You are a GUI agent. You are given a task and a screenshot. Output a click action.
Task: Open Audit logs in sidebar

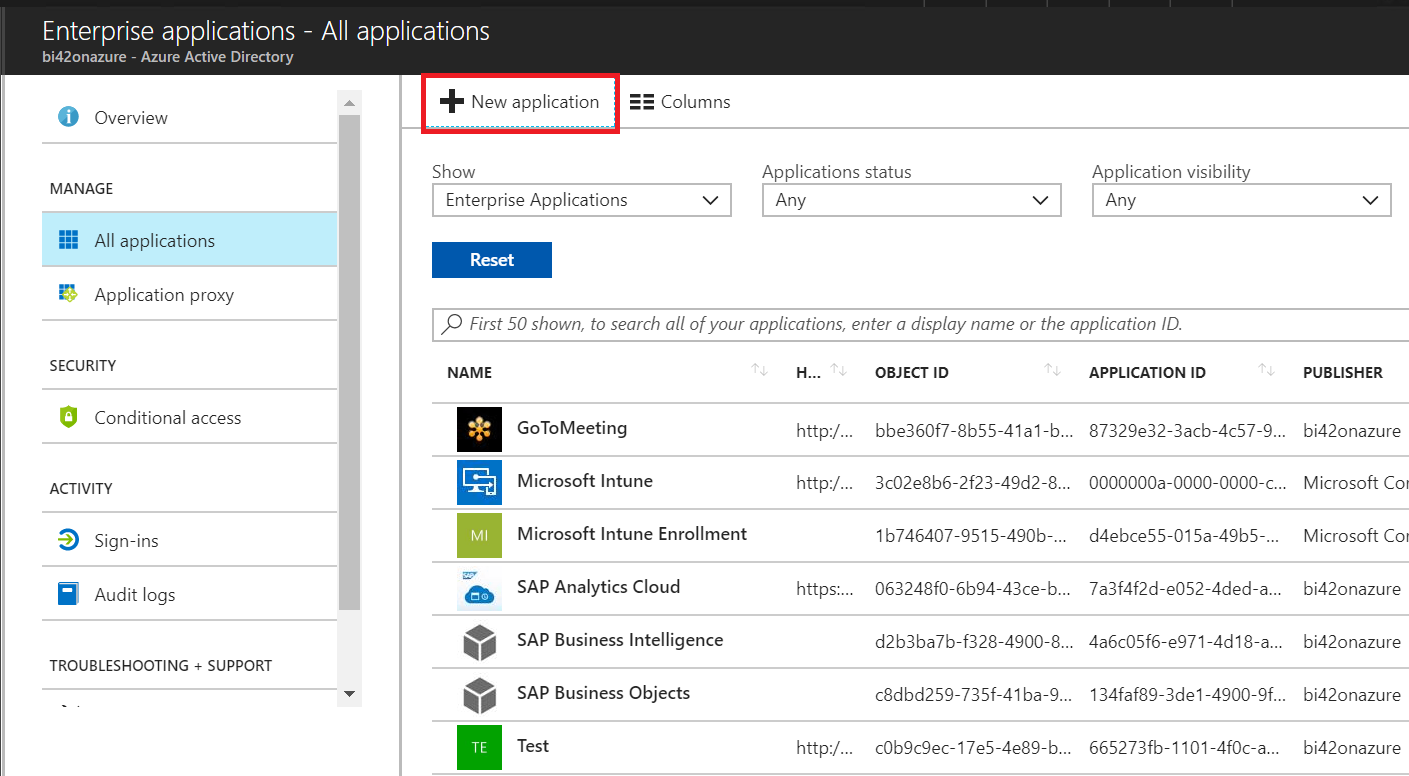134,595
